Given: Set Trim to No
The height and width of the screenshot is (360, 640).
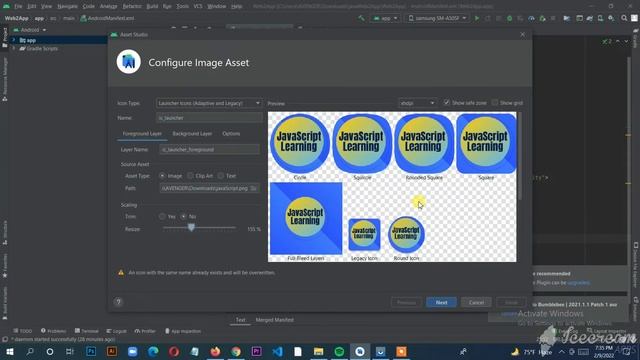Looking at the screenshot, I should [184, 216].
